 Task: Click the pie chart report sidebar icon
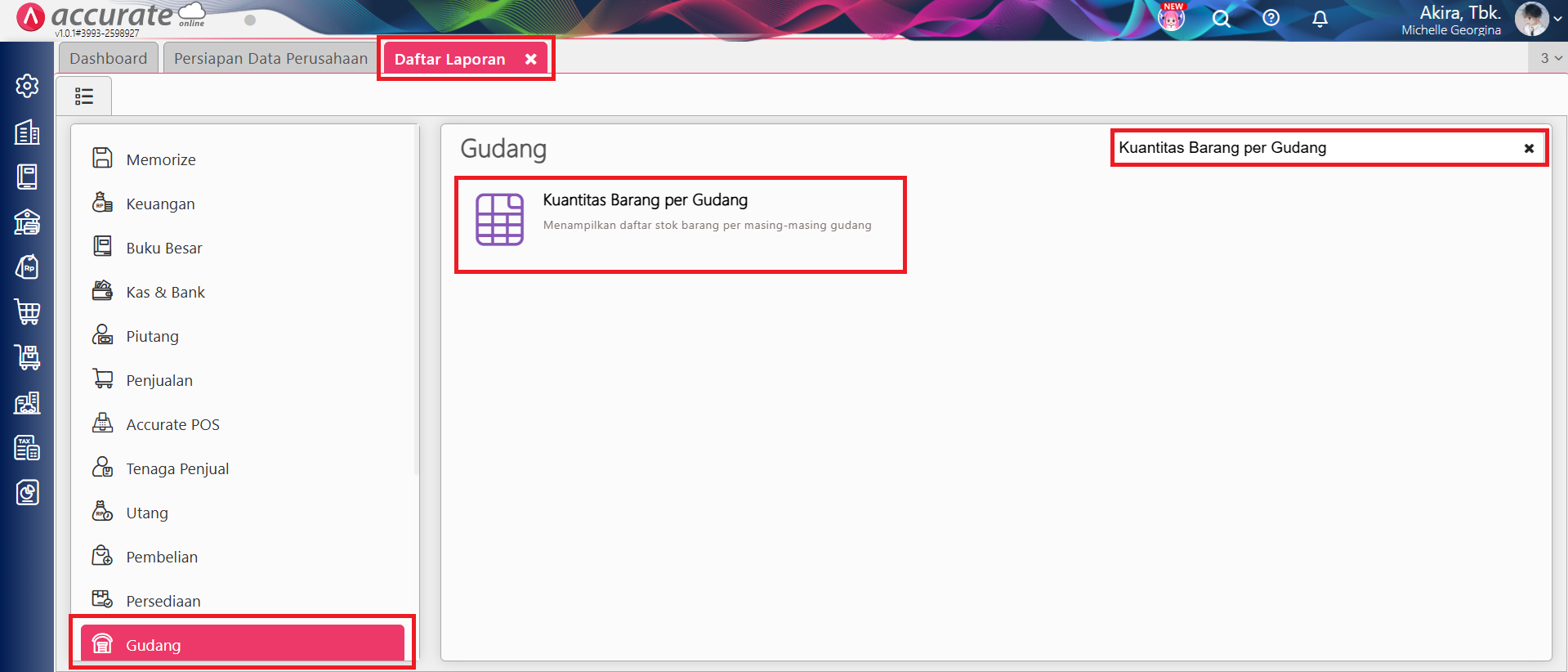tap(27, 492)
